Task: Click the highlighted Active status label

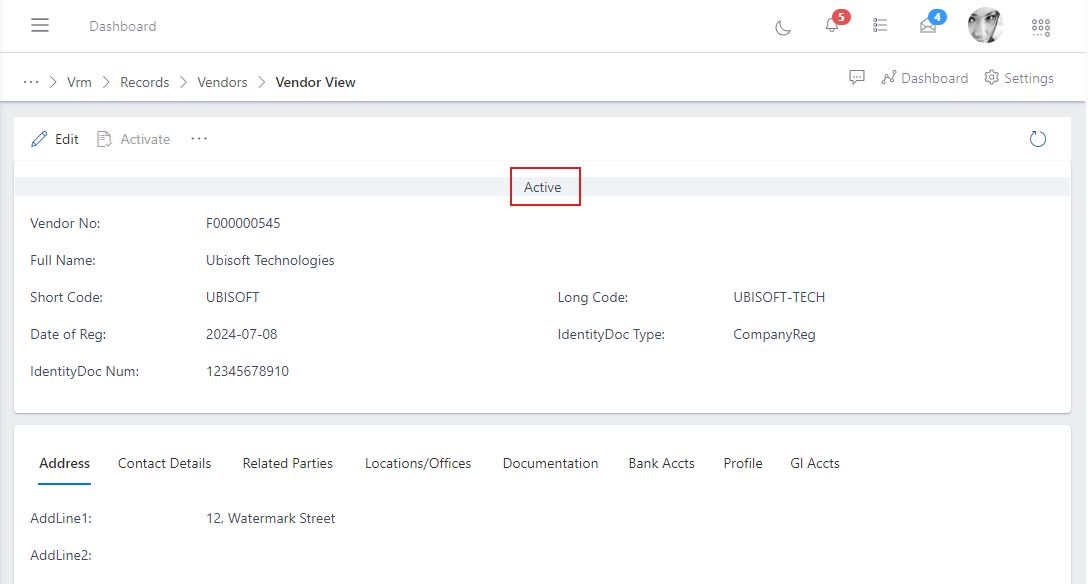Action: pos(545,187)
